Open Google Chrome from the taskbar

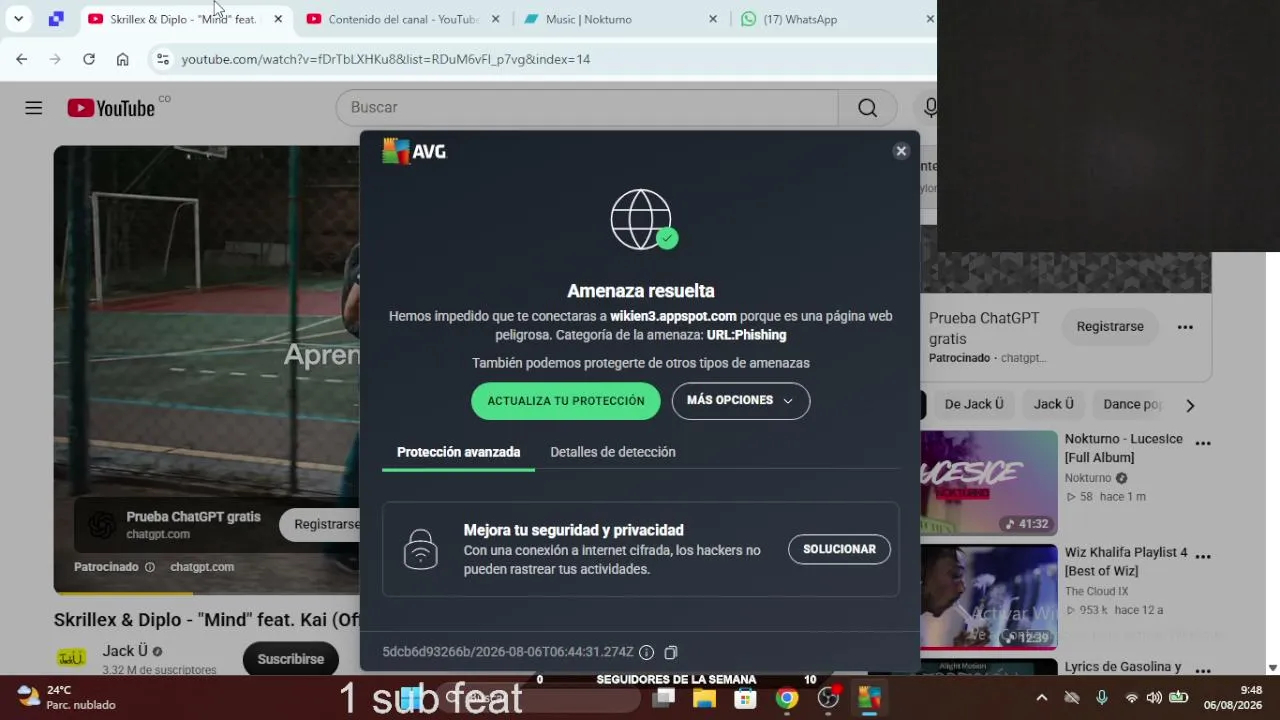point(787,698)
